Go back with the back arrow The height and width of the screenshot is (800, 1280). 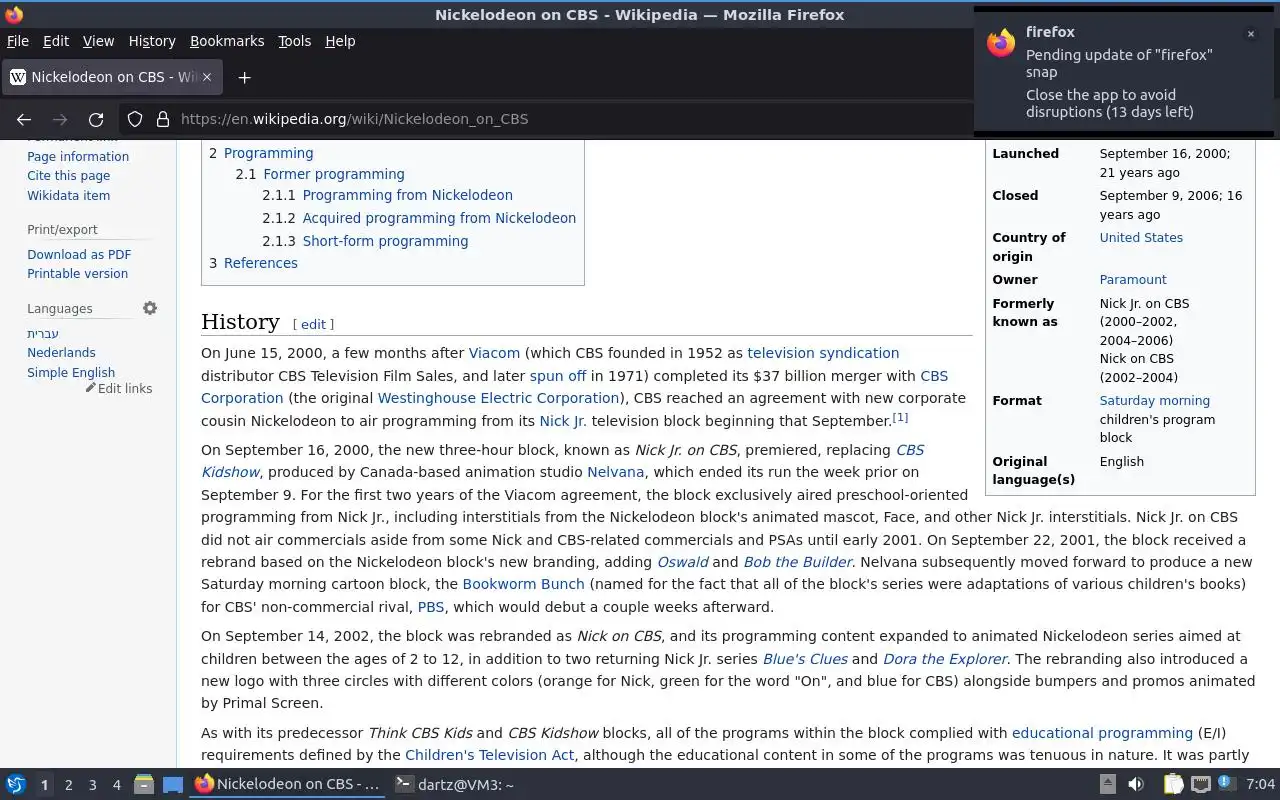click(24, 119)
